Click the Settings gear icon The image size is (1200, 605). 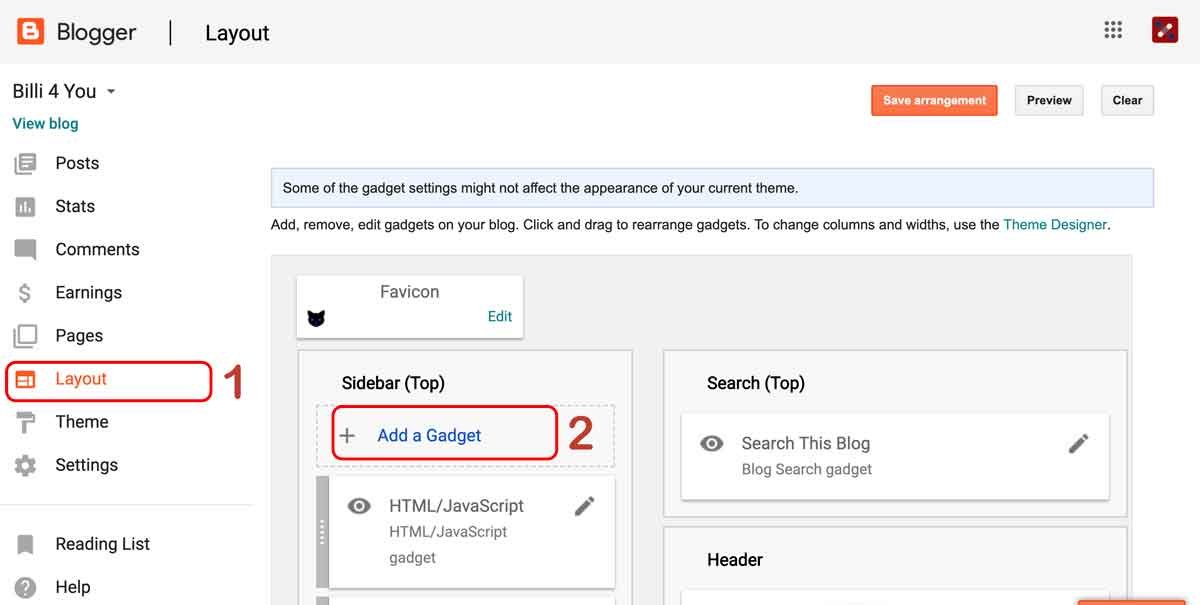pyautogui.click(x=26, y=465)
